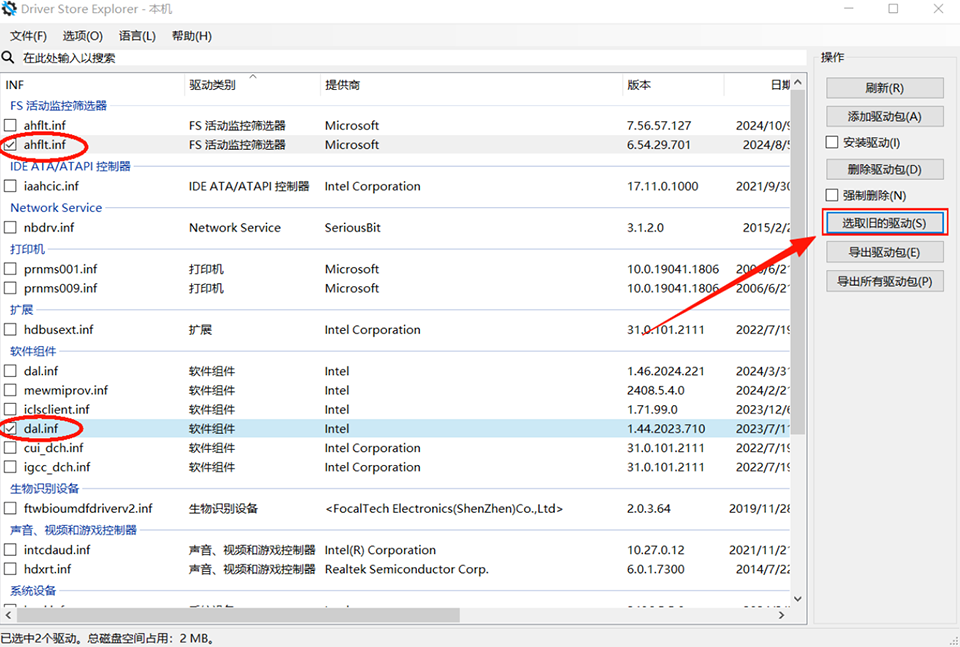This screenshot has height=647, width=960.
Task: Click the 选取旧的驱动(S) button
Action: pyautogui.click(x=884, y=223)
